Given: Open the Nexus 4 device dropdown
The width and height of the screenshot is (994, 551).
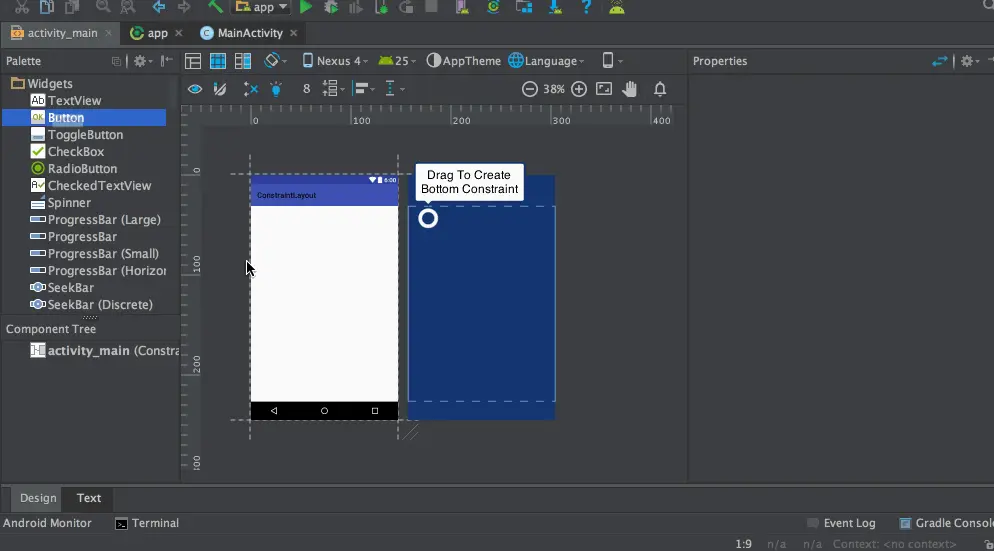Looking at the screenshot, I should click(x=335, y=61).
